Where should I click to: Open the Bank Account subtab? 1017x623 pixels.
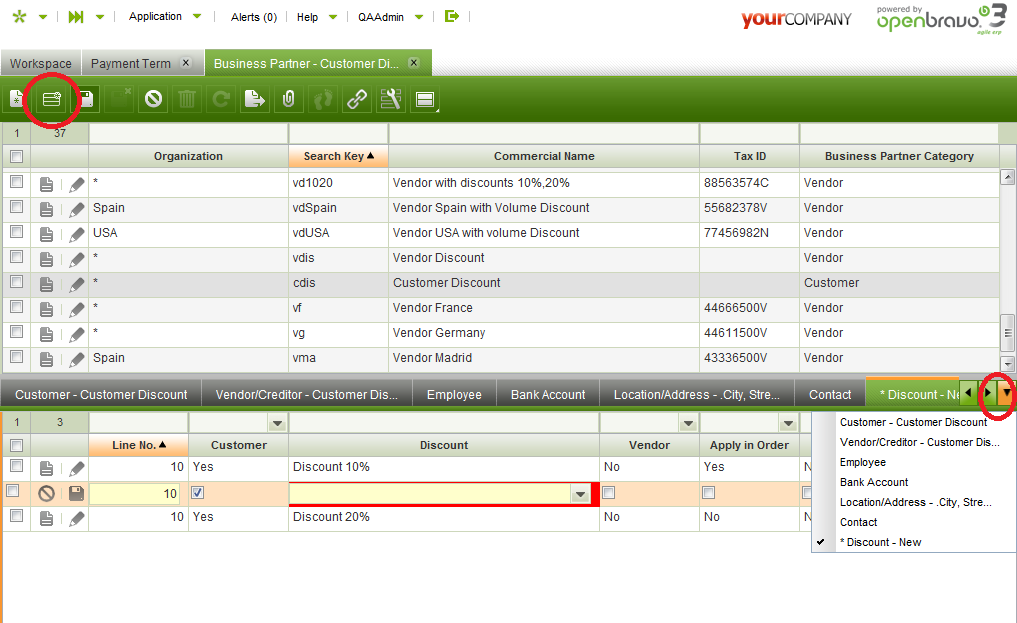(x=548, y=394)
